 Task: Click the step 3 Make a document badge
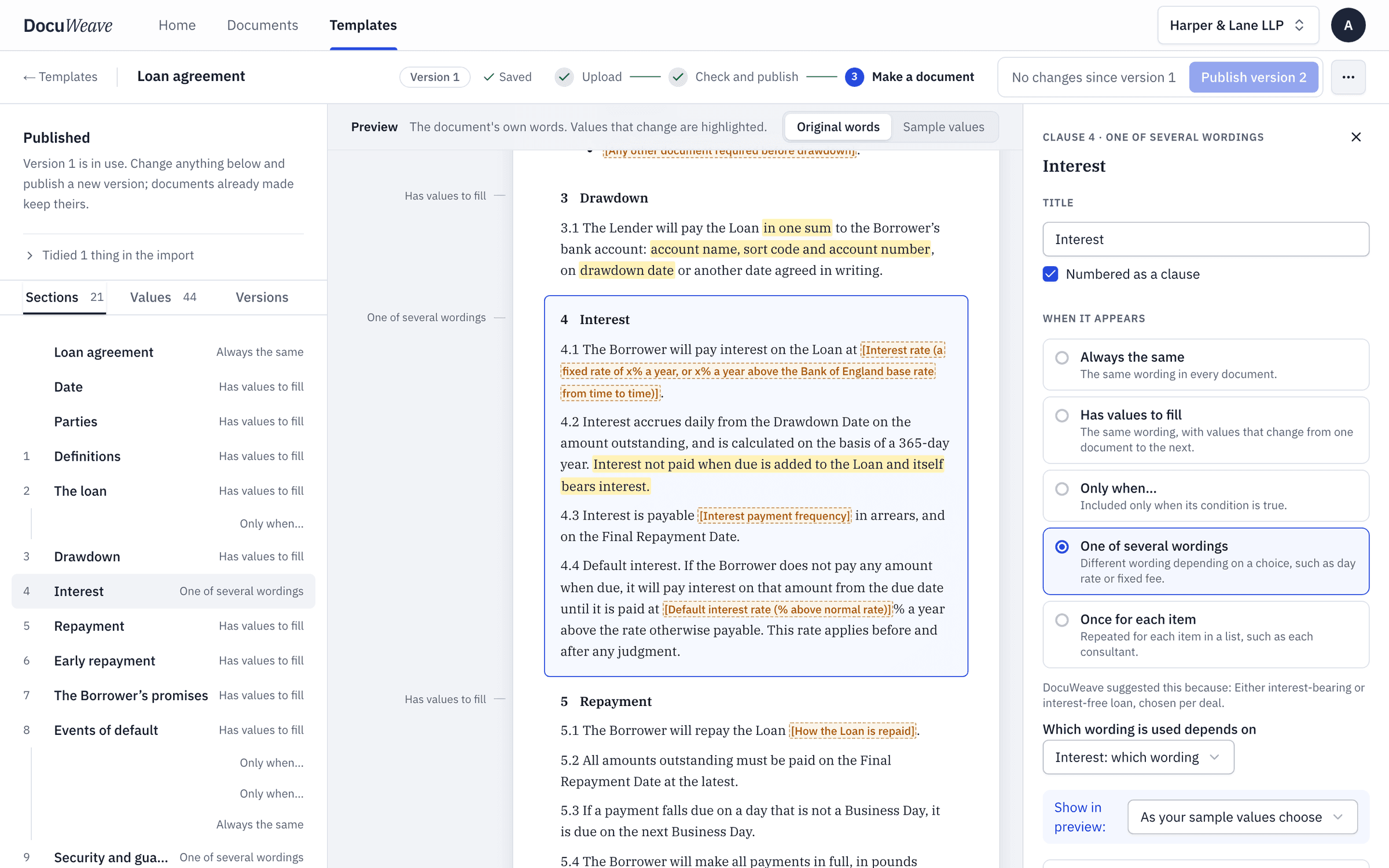(854, 77)
